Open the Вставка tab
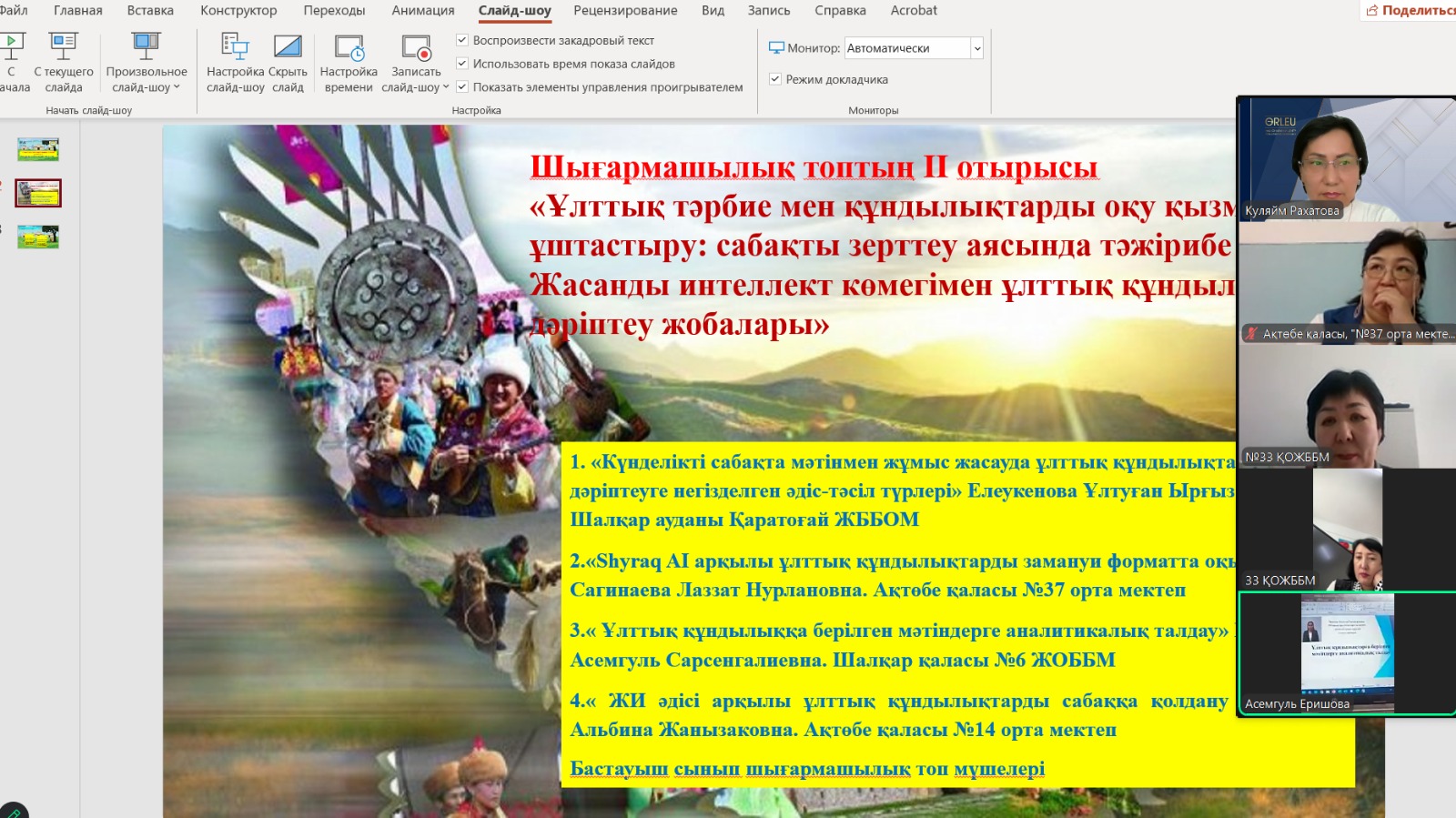Screen dimensions: 1456x818 click(150, 11)
